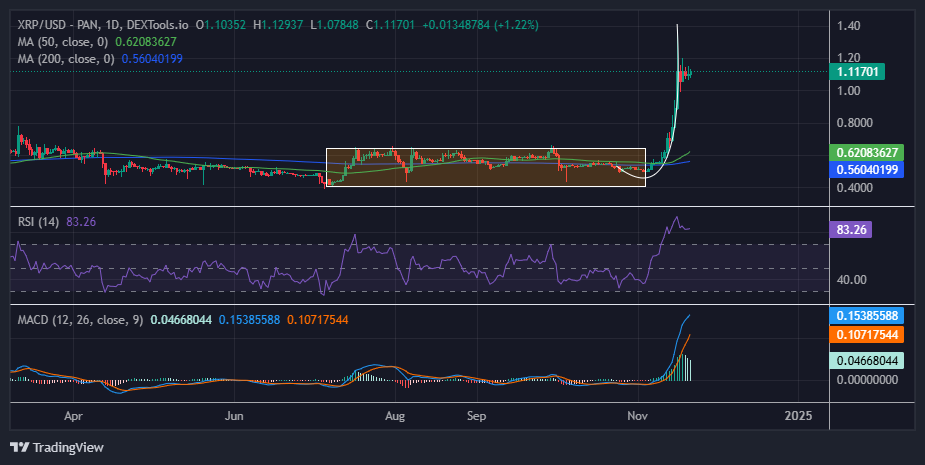Click the MACD legend orange value 0.10717544
This screenshot has height=465, width=925.
coord(317,320)
